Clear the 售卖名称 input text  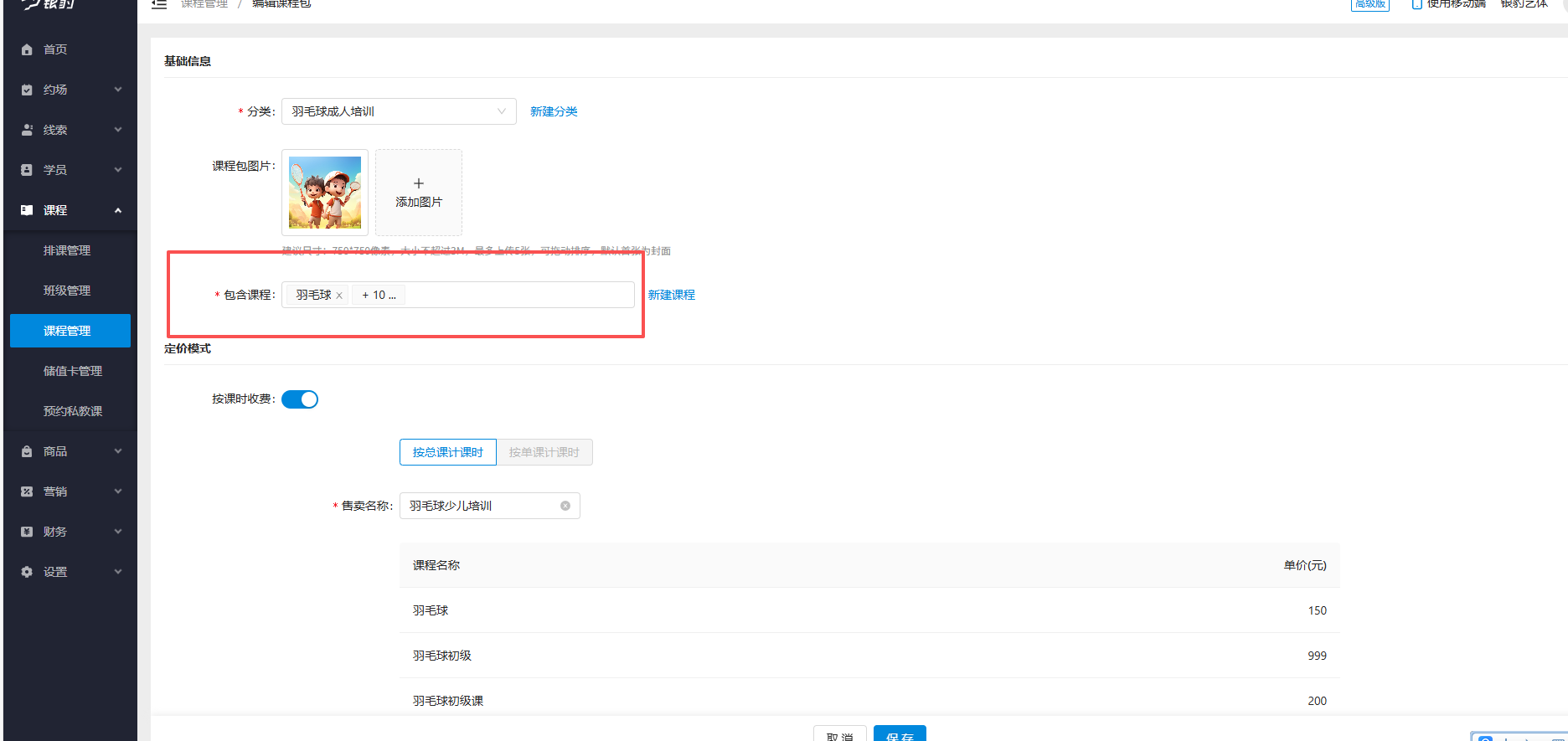coord(565,506)
